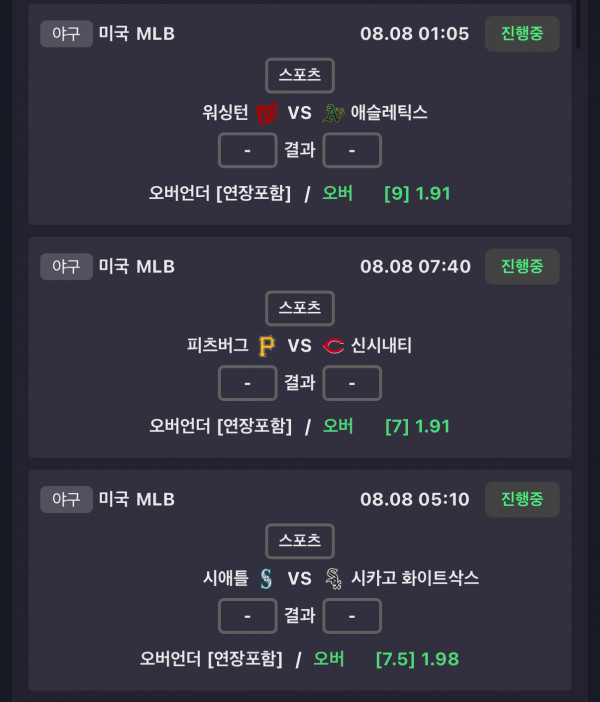Click 진행중 status on 01:05 game

[x=522, y=34]
